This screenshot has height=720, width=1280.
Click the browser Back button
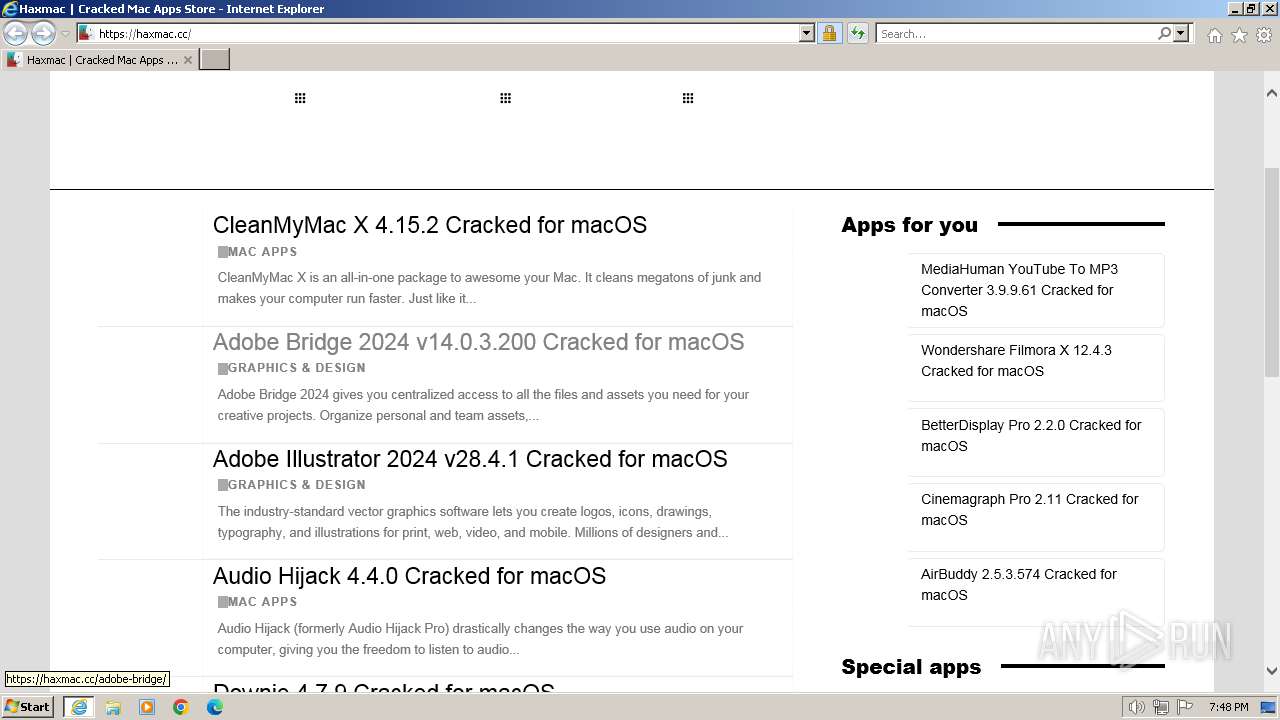coord(16,34)
